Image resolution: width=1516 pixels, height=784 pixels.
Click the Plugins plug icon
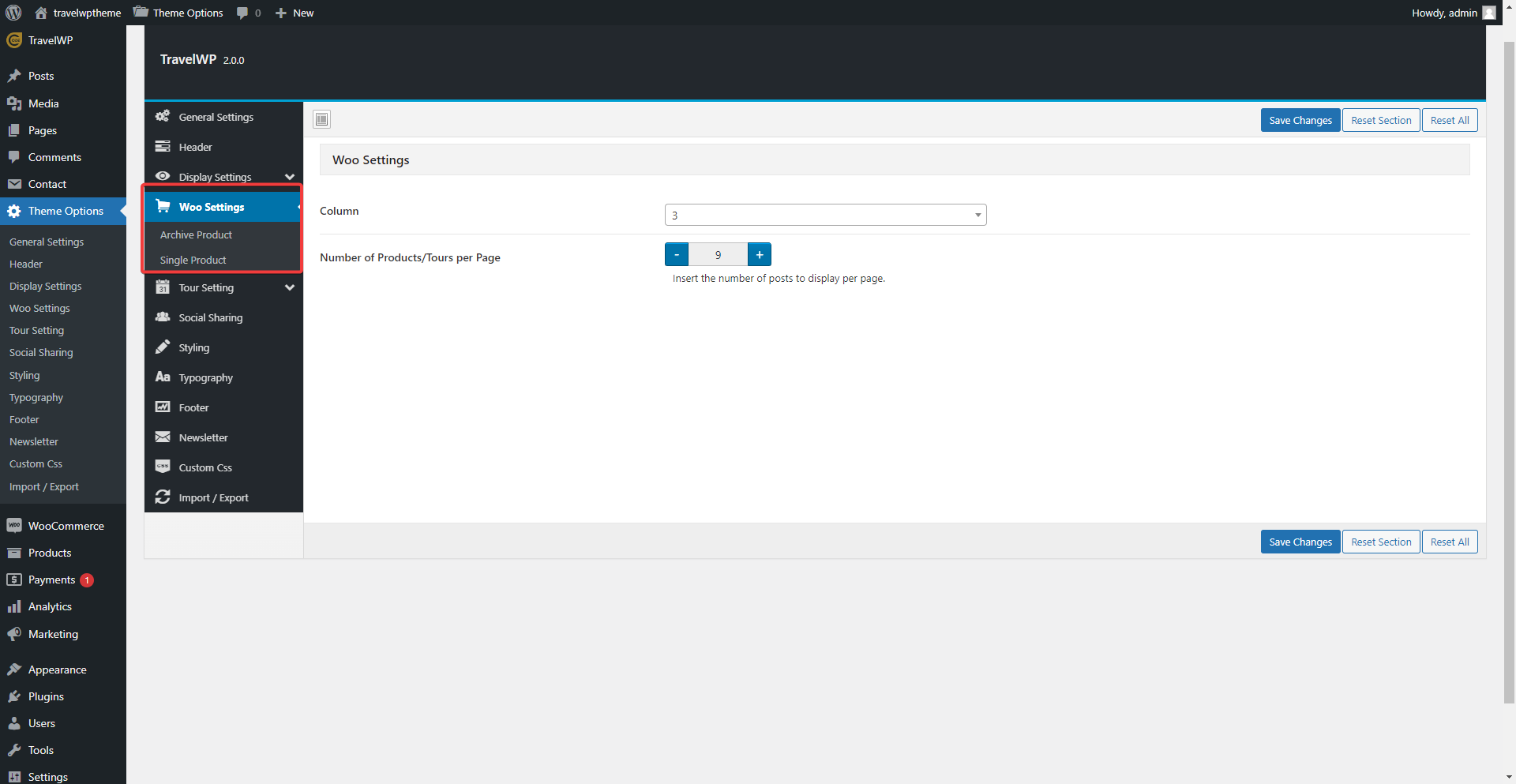13,696
